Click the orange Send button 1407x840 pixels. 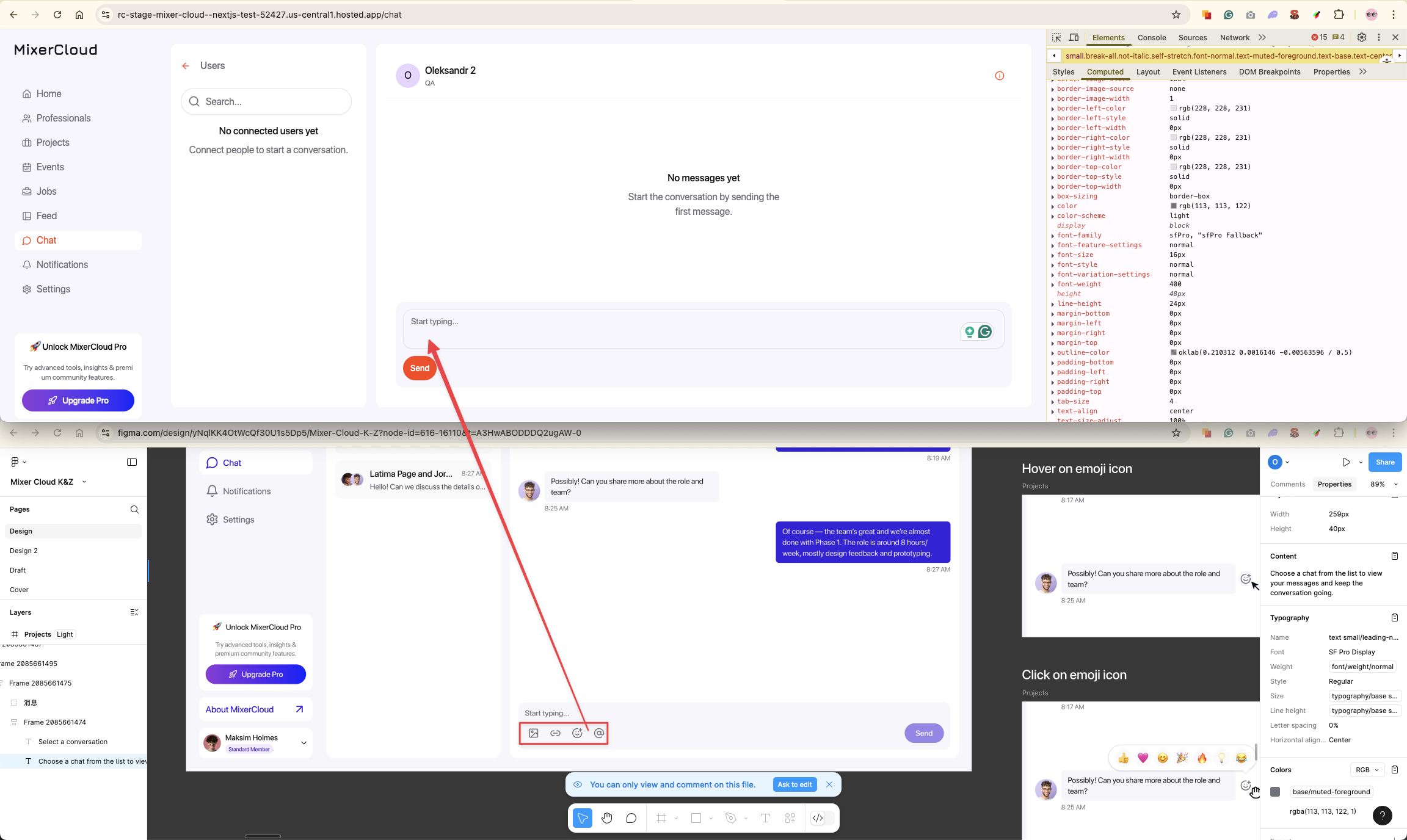coord(420,368)
